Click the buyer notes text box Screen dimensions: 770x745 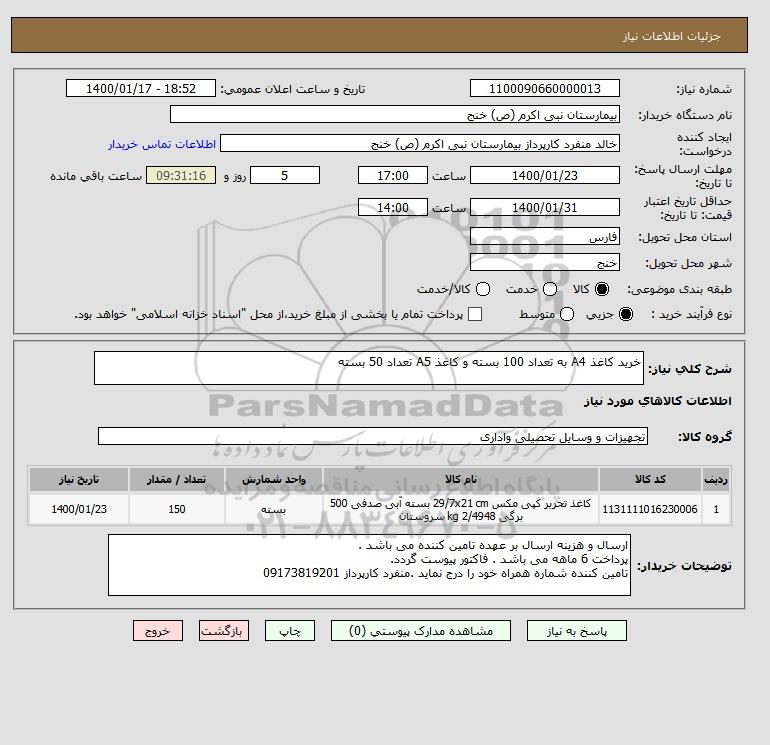(x=369, y=565)
